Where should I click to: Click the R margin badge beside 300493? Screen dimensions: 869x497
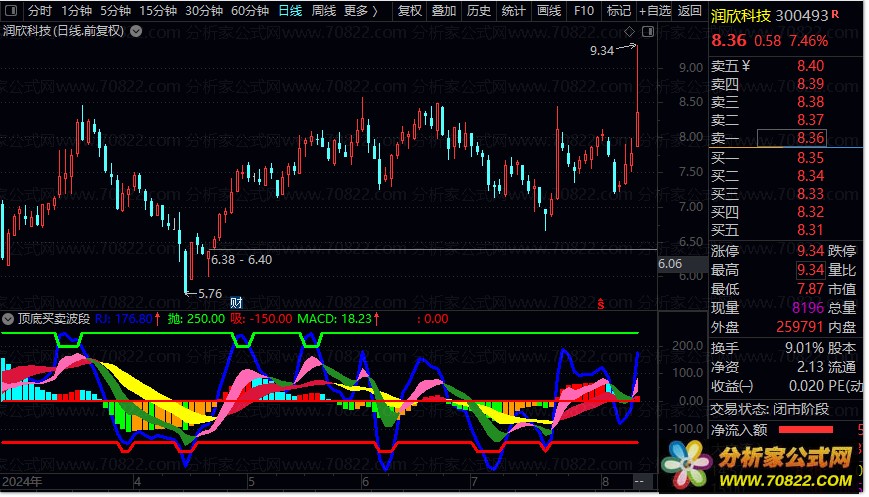[835, 14]
